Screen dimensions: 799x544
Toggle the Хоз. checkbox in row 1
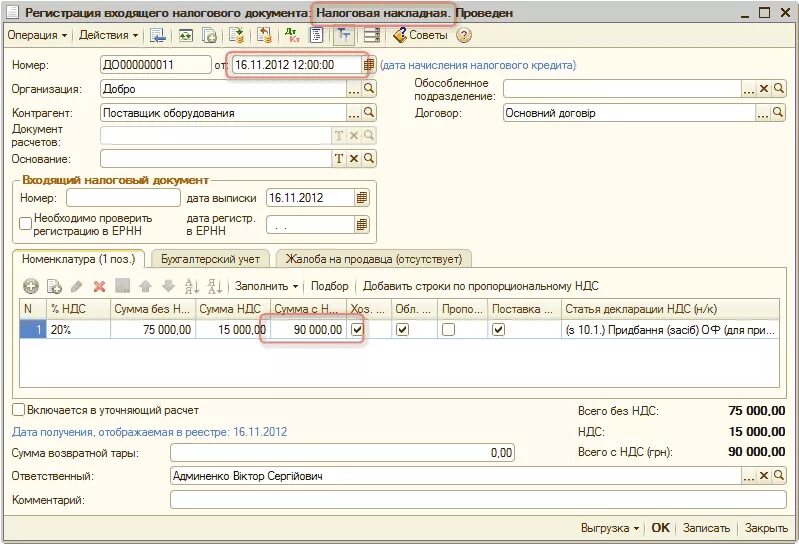tap(357, 330)
